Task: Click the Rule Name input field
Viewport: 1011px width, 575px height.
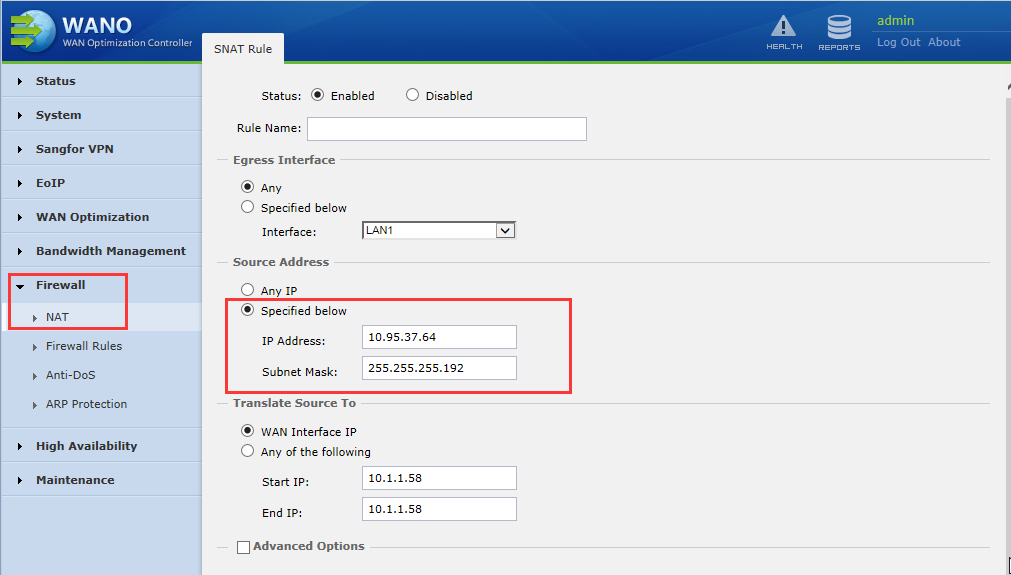Action: click(446, 129)
